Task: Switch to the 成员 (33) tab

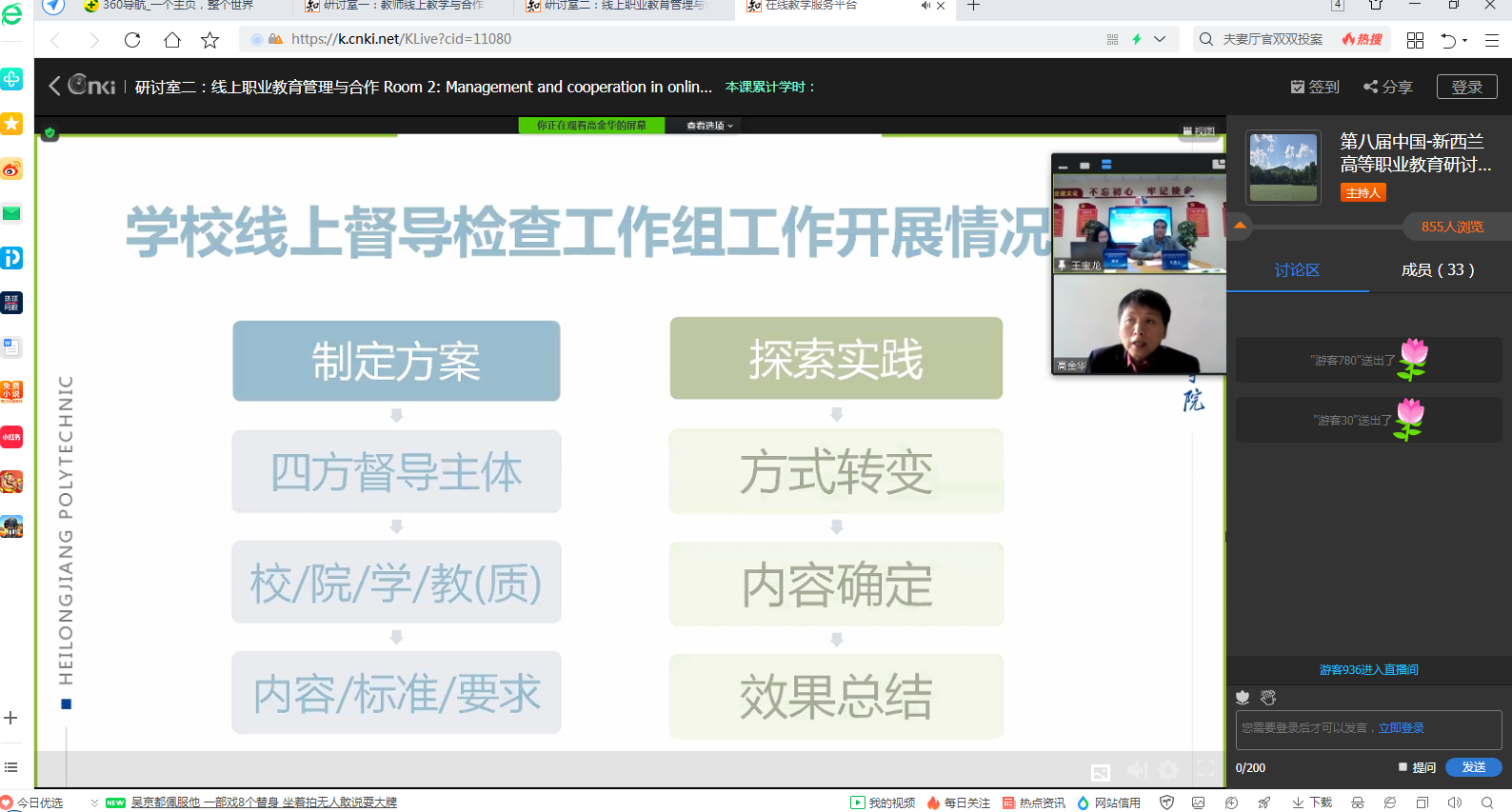Action: (1437, 270)
